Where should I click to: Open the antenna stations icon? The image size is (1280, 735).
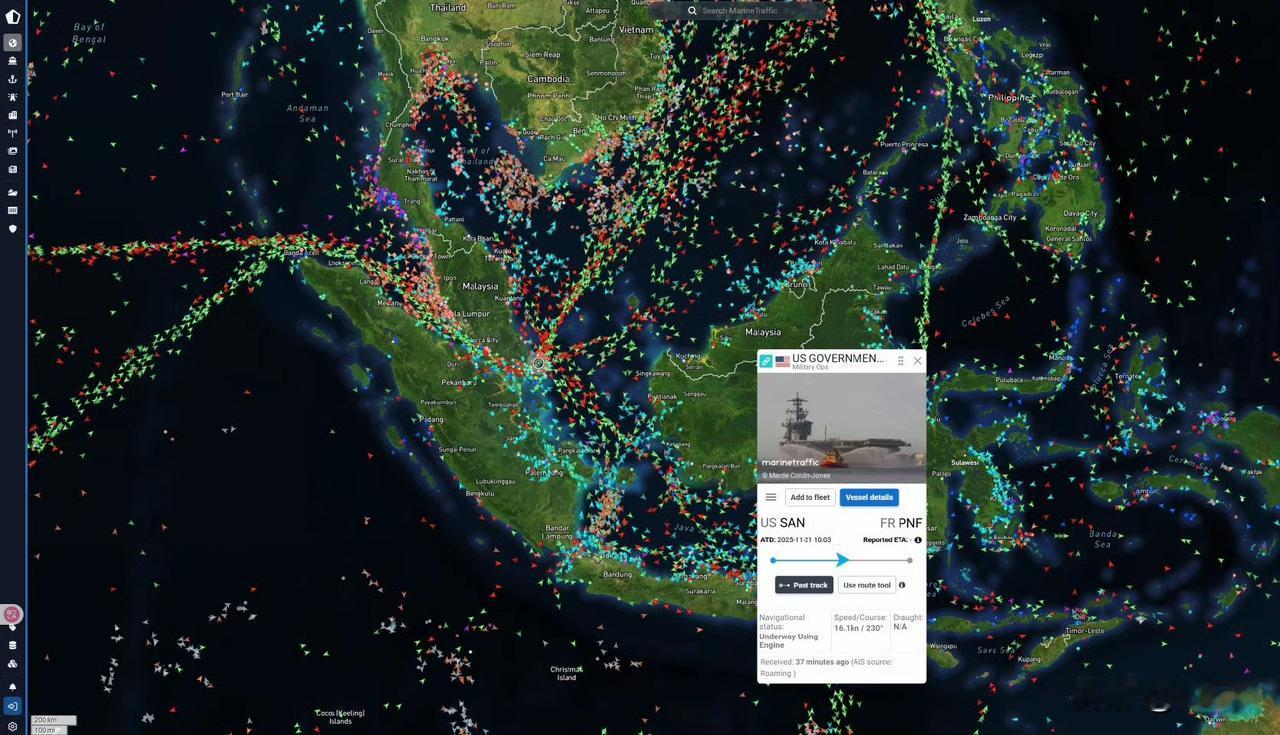13,133
